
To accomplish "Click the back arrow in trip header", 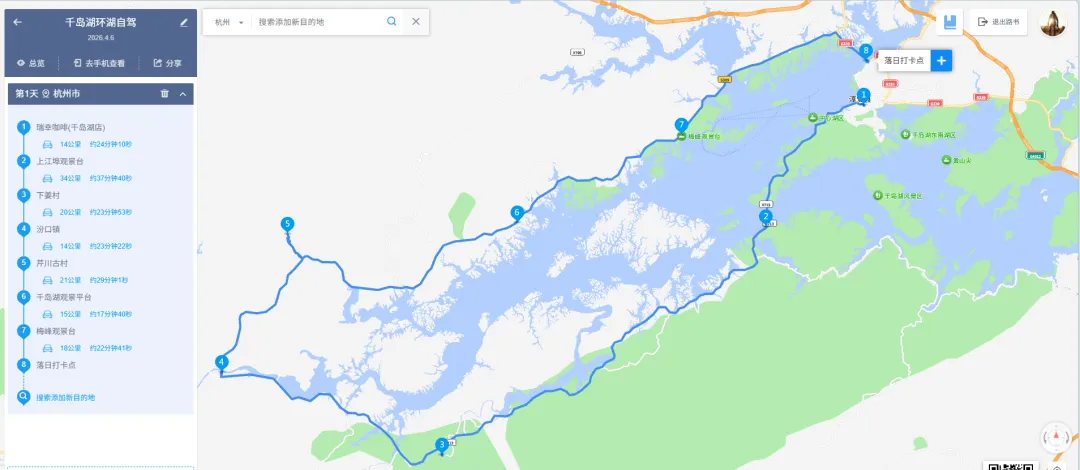I will click(x=18, y=22).
